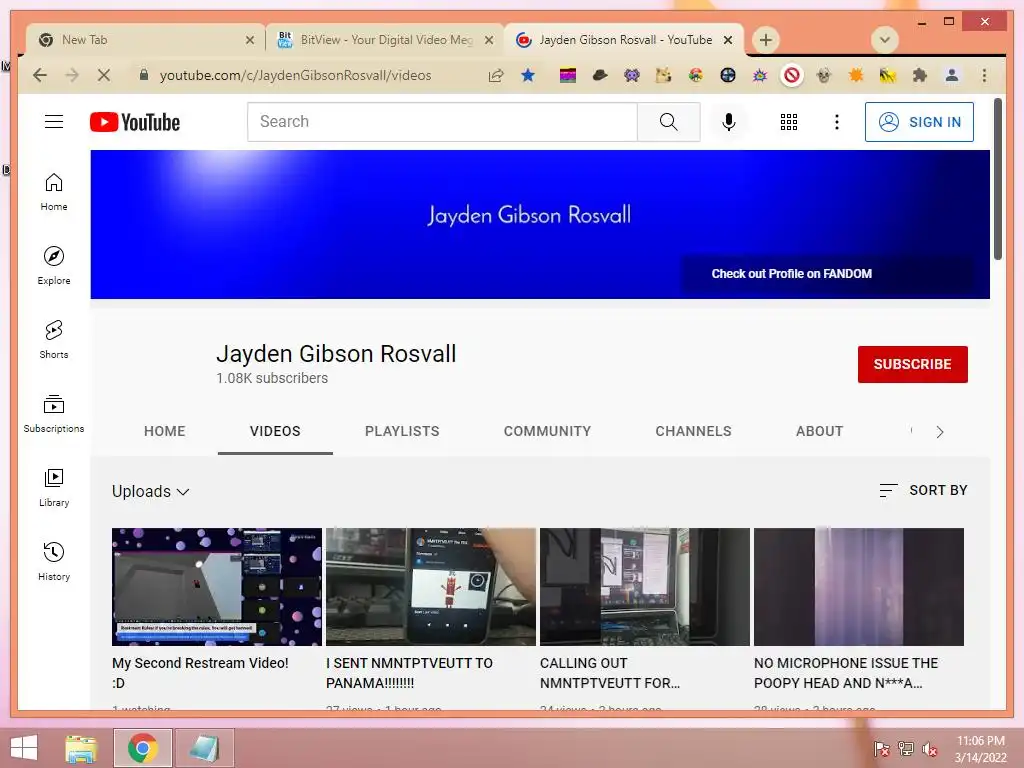Open the COMMUNITY tab
The width and height of the screenshot is (1024, 768).
click(x=547, y=431)
